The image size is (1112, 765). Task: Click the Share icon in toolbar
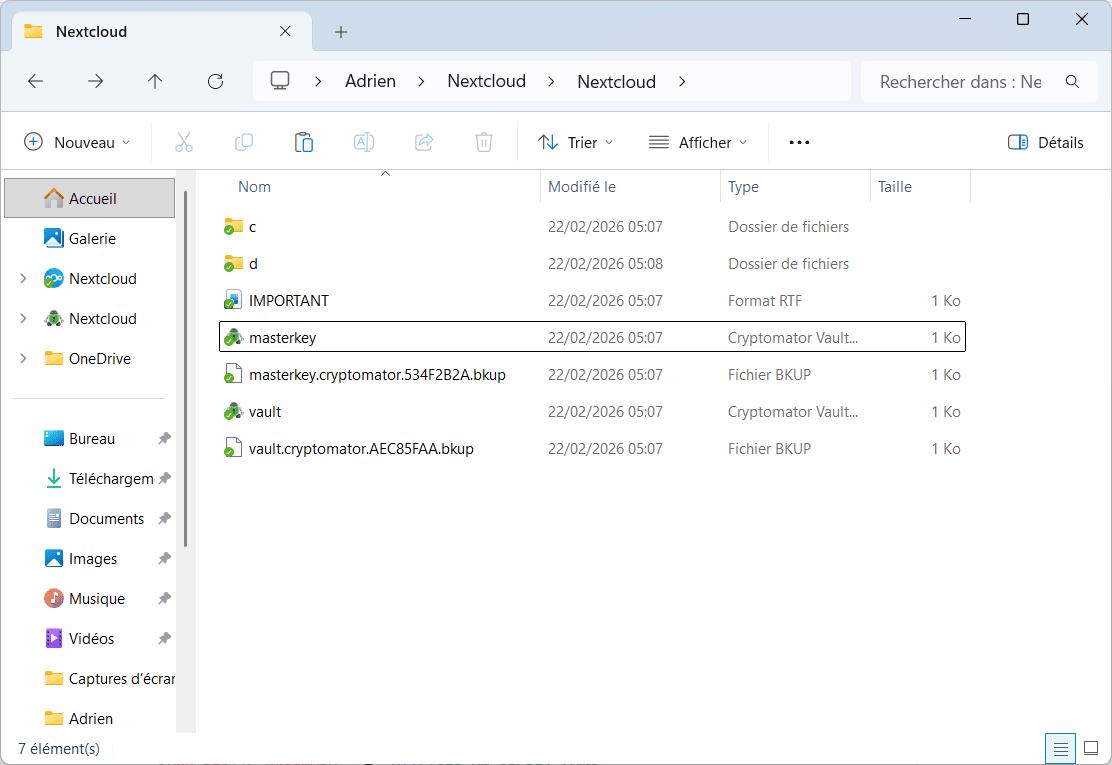(424, 142)
